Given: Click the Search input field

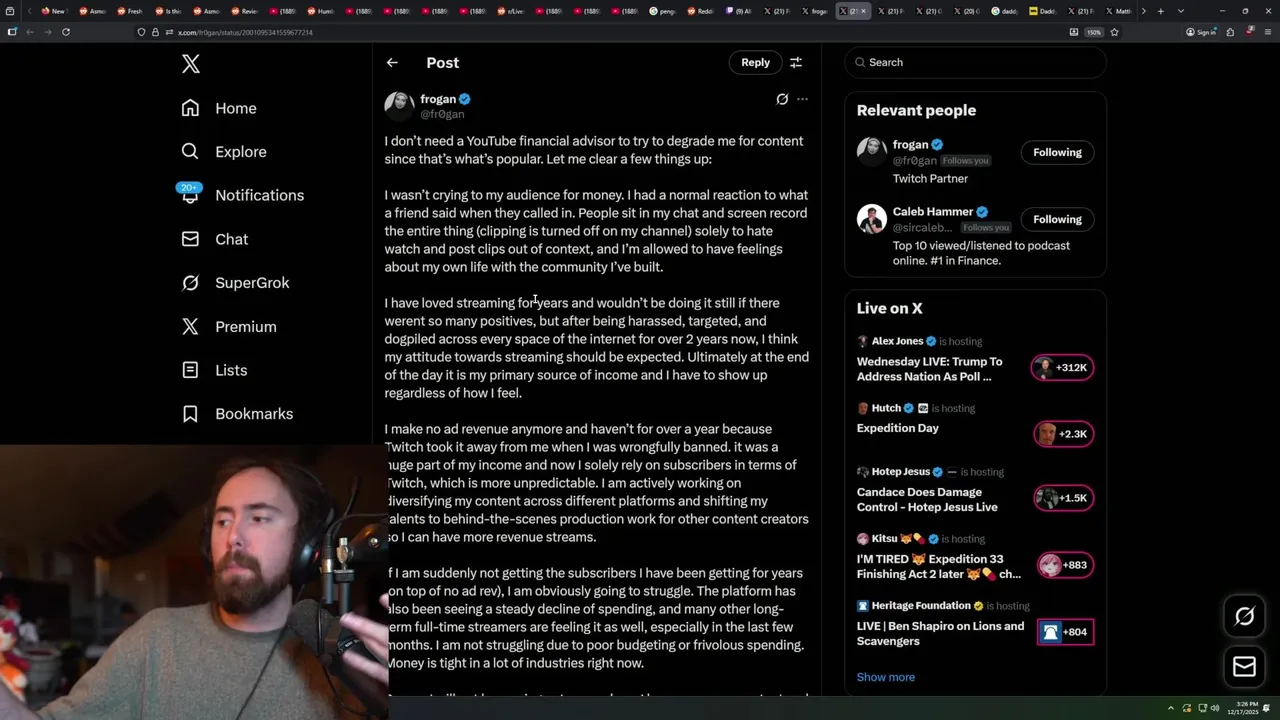Looking at the screenshot, I should coord(975,62).
